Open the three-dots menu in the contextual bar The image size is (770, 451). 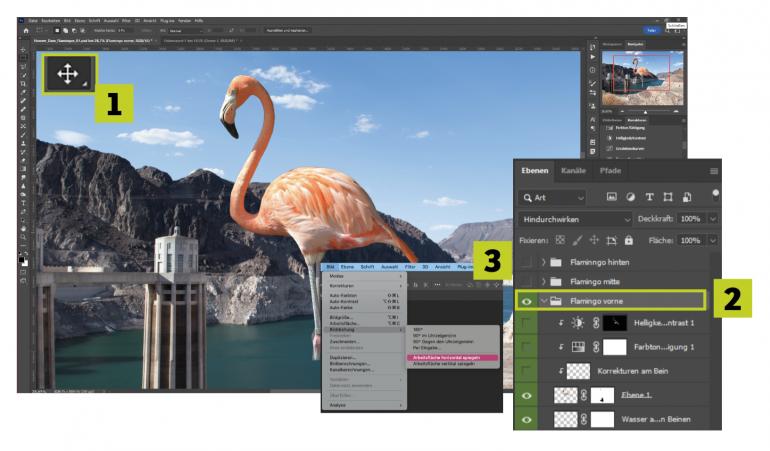438,285
